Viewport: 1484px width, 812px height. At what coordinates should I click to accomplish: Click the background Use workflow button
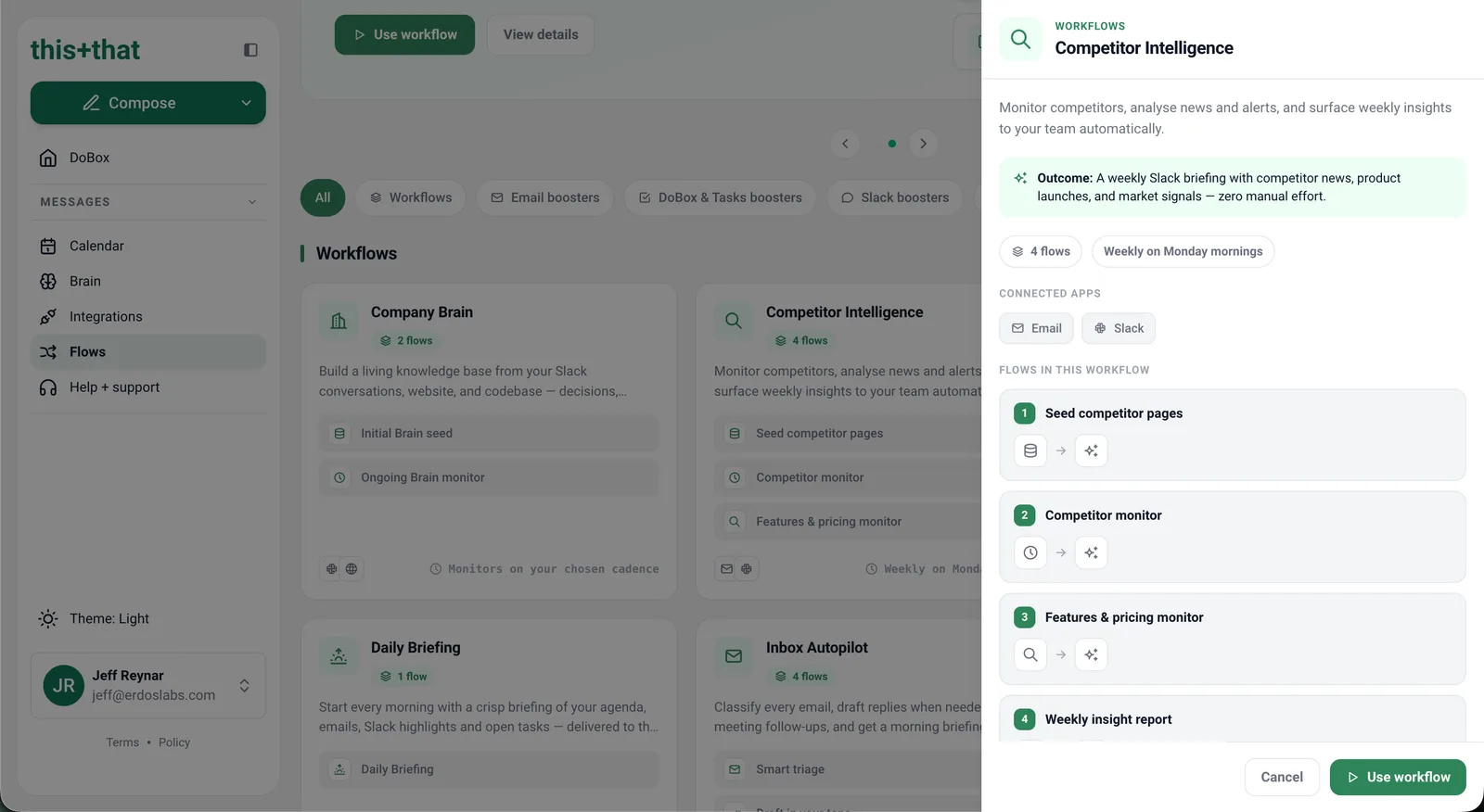tap(404, 34)
